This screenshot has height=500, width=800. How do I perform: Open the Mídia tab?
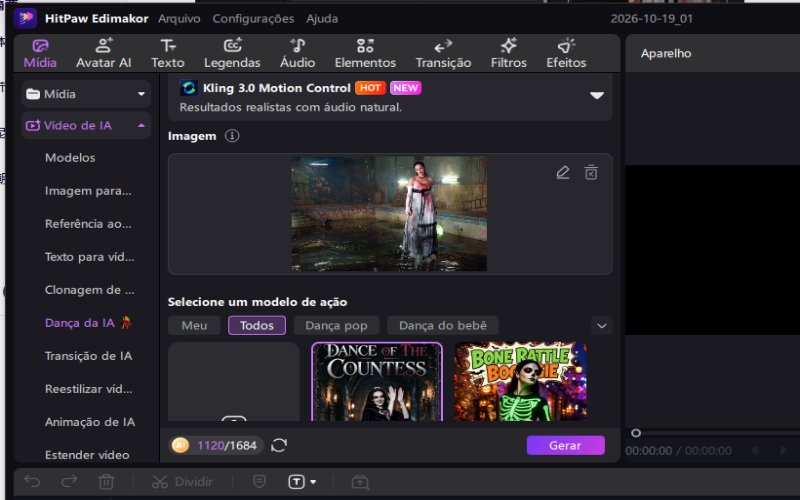pyautogui.click(x=40, y=54)
